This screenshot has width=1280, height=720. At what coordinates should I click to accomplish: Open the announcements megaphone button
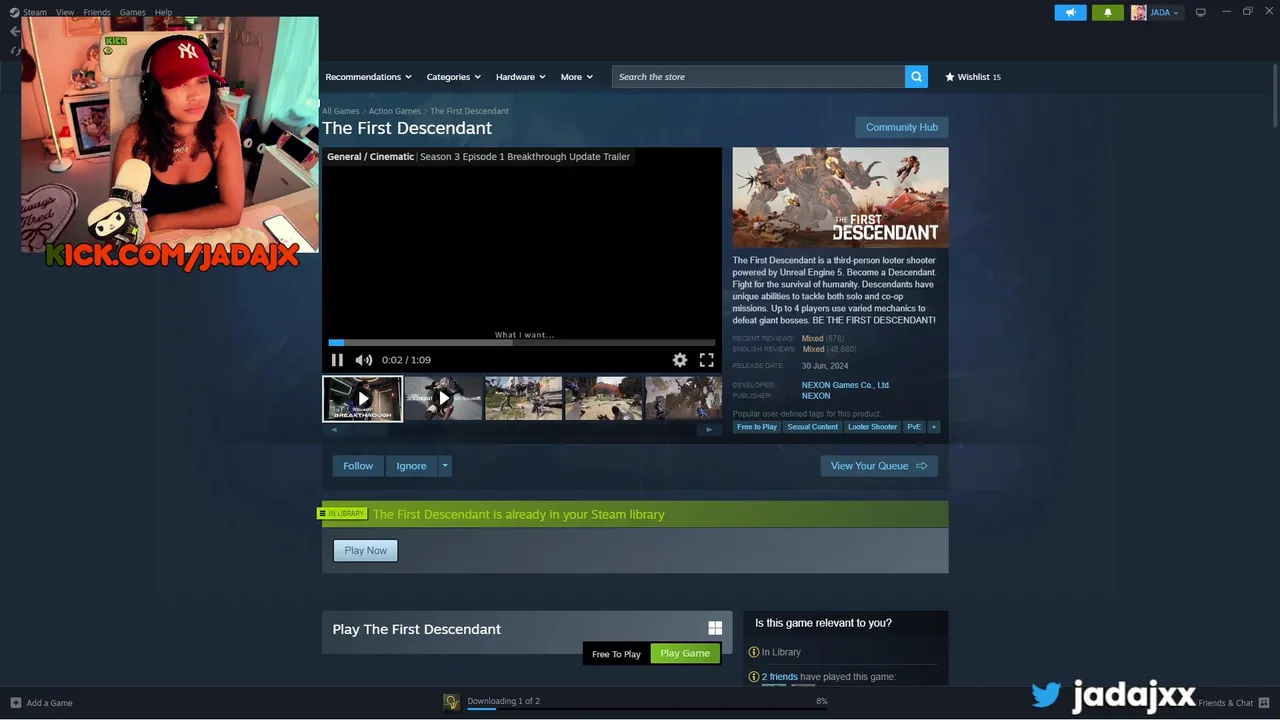click(x=1070, y=13)
